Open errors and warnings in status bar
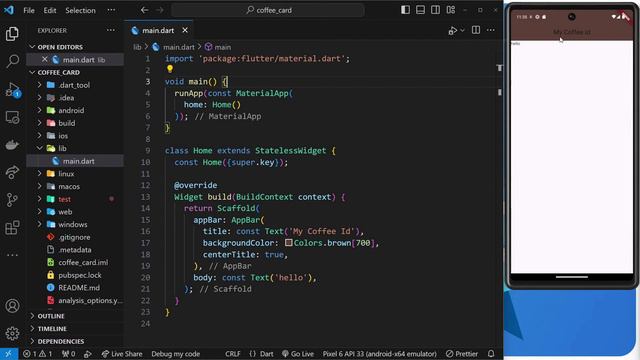This screenshot has width=640, height=360. tap(38, 354)
